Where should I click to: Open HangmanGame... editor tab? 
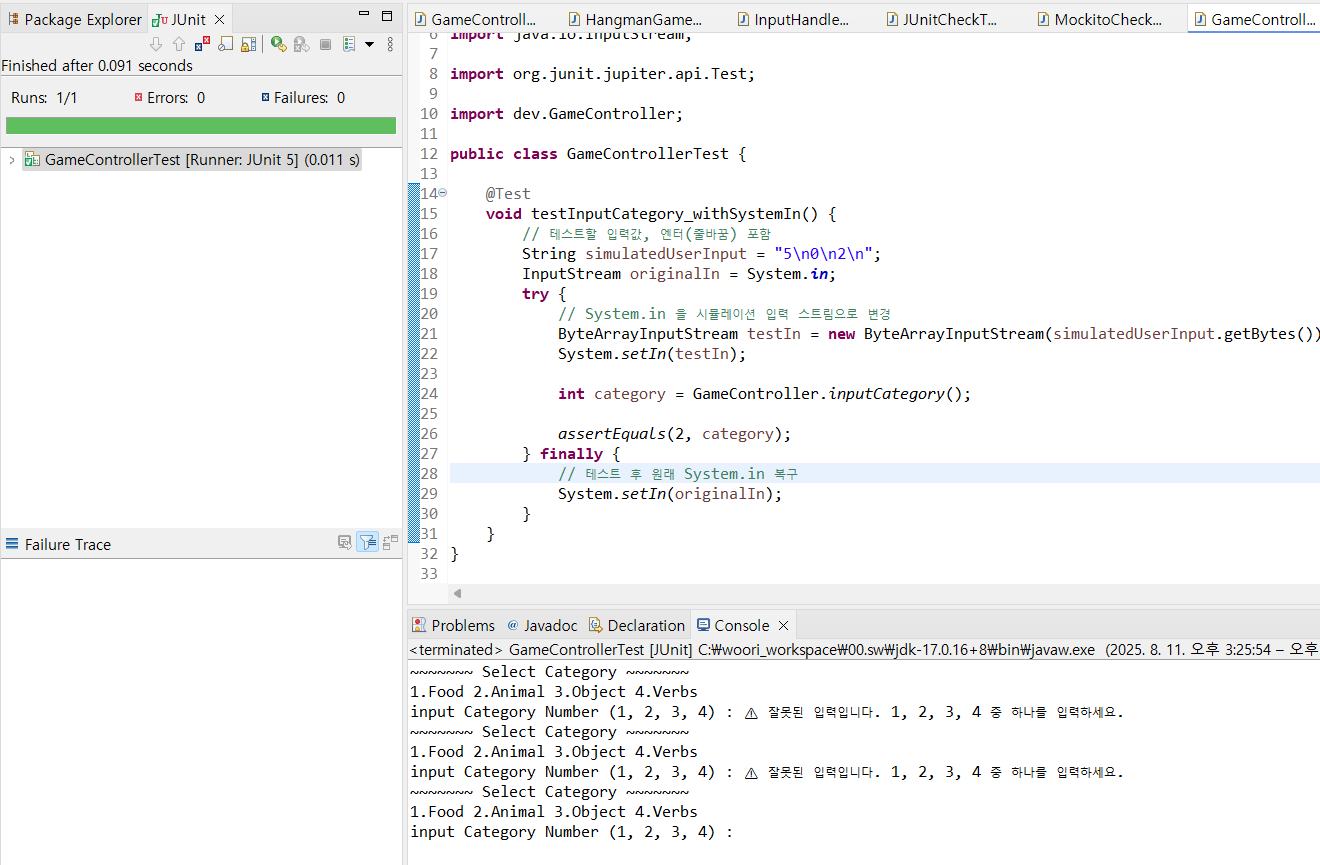(x=634, y=19)
